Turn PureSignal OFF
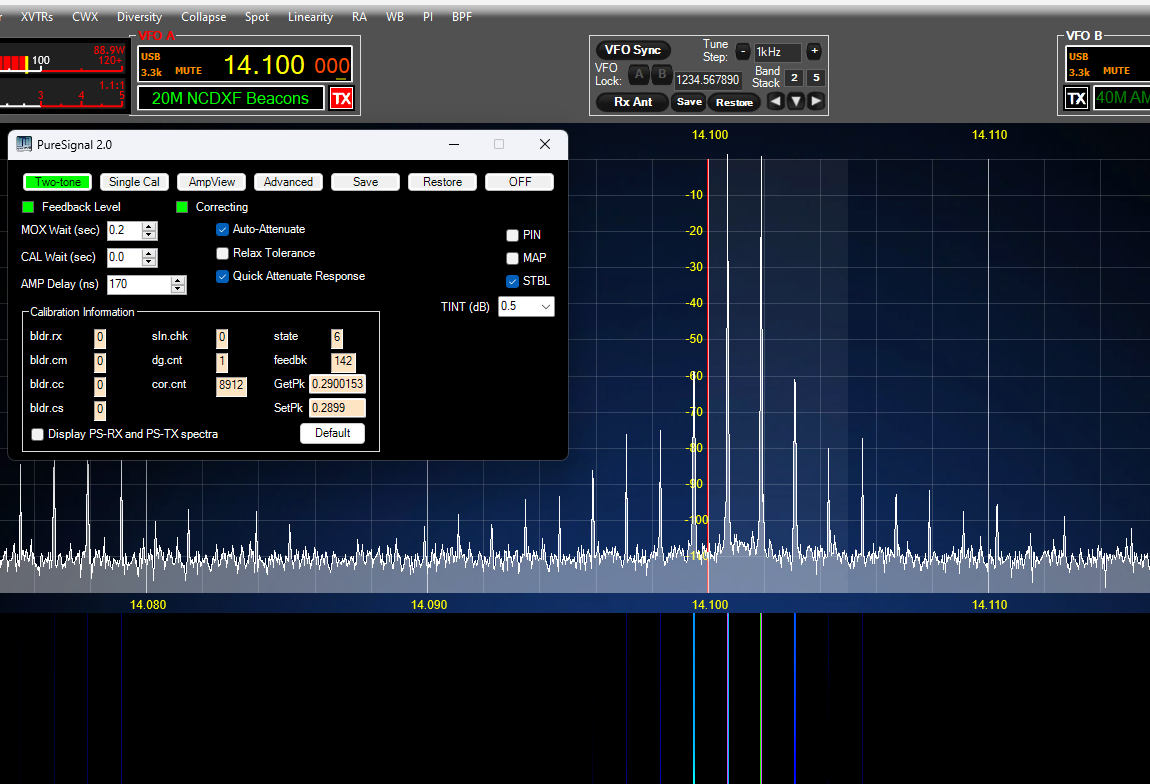 click(519, 182)
